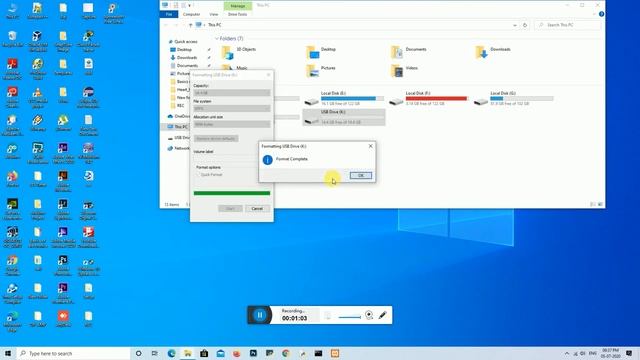
Task: Click the greyed Start button in Format dialog
Action: point(230,209)
